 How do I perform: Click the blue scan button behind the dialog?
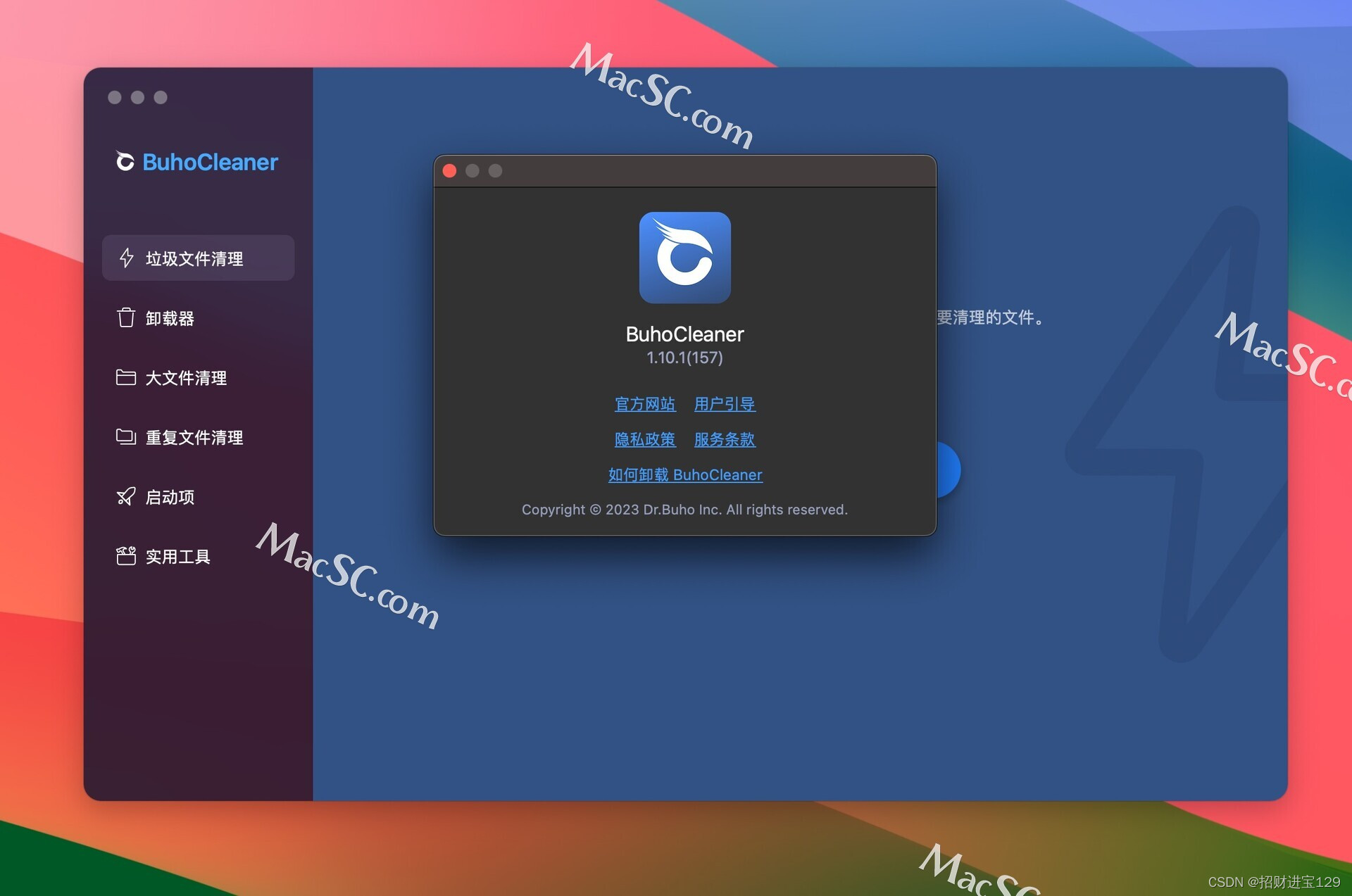click(948, 469)
